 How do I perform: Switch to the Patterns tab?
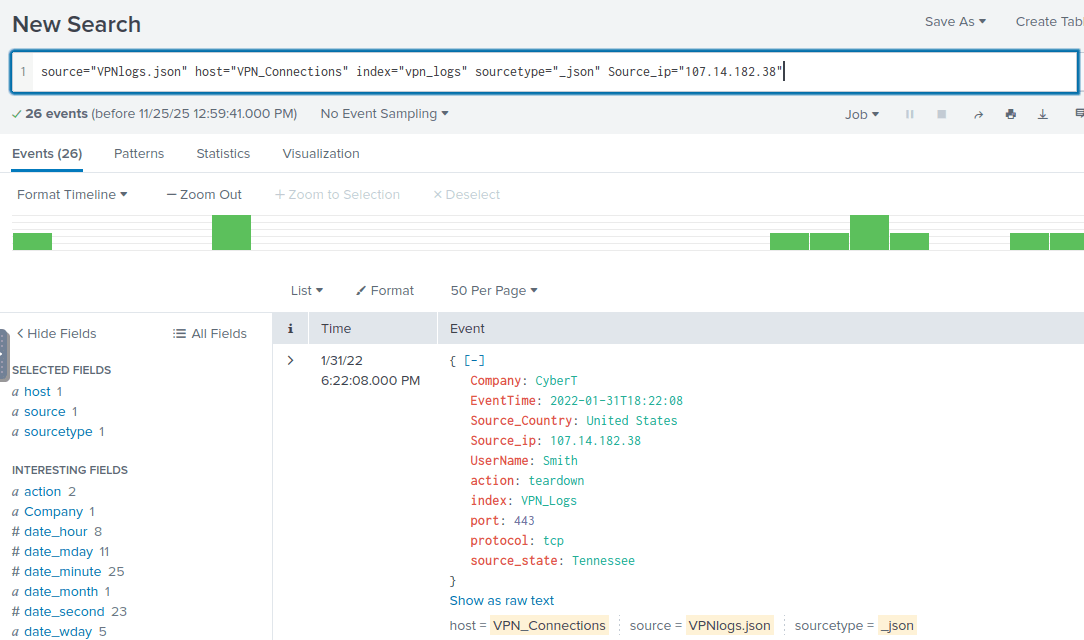point(139,154)
